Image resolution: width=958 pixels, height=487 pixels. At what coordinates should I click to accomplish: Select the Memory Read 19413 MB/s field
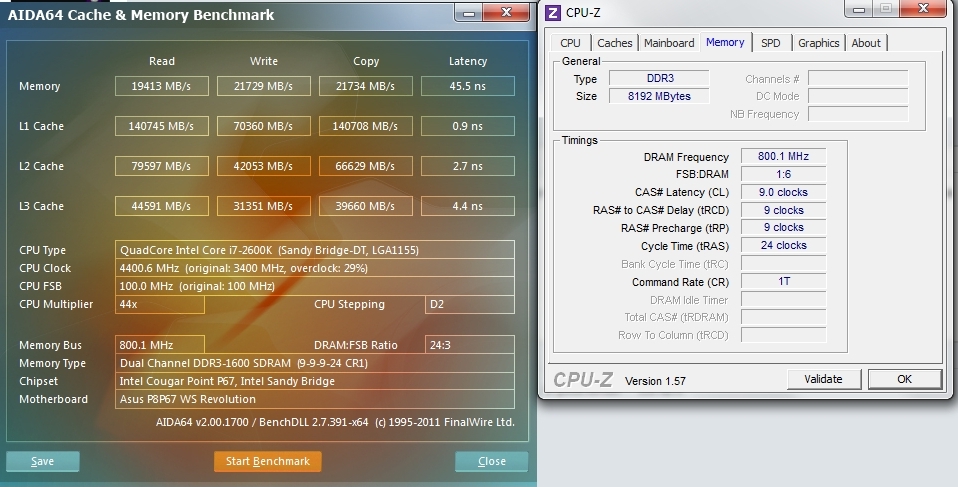point(163,86)
